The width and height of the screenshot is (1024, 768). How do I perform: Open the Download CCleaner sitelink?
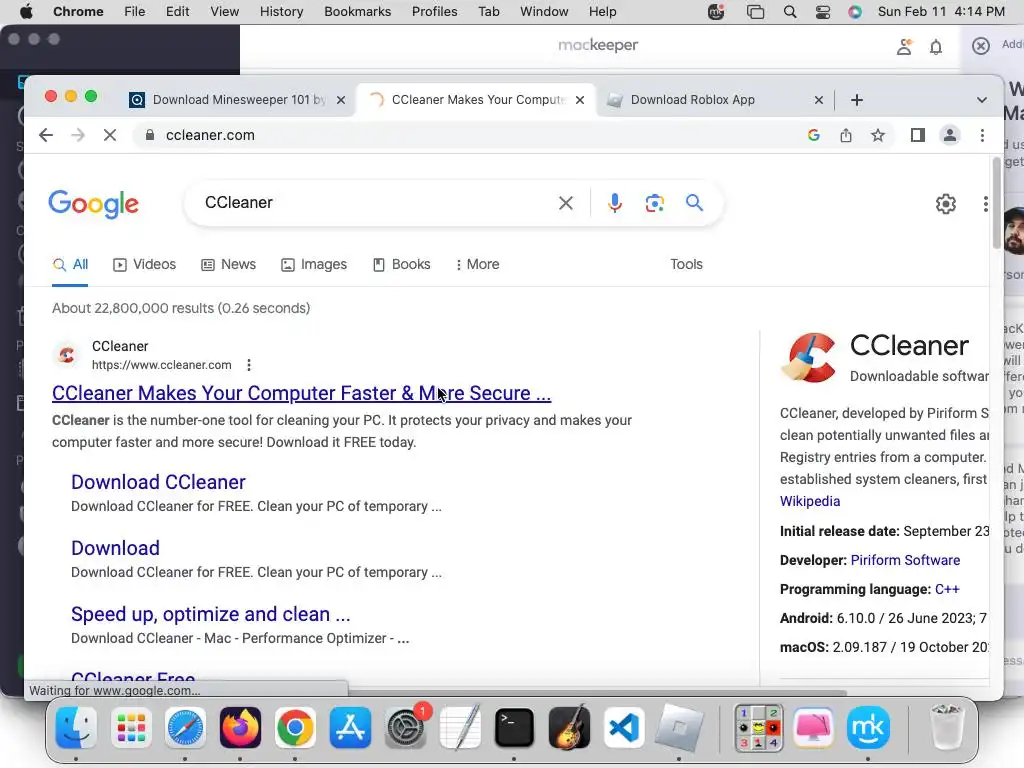158,482
